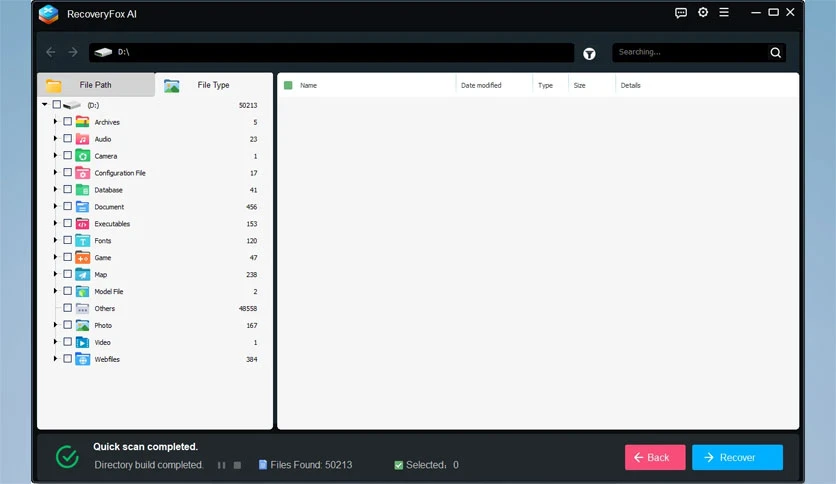Image resolution: width=836 pixels, height=484 pixels.
Task: Click the Game folder icon
Action: click(x=82, y=257)
